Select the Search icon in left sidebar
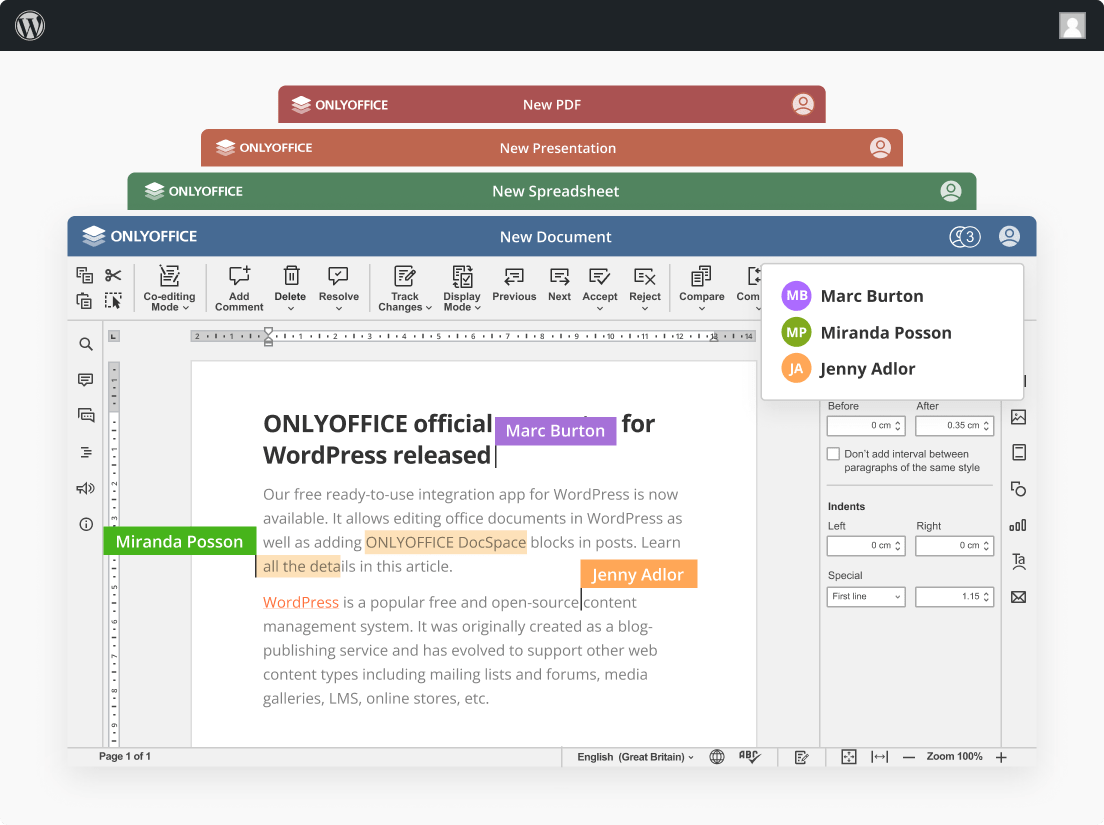 [85, 343]
